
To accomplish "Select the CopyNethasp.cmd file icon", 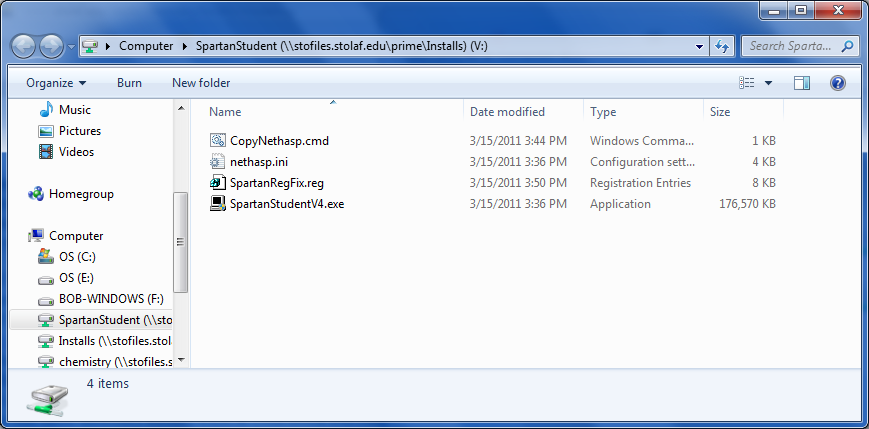I will (x=218, y=141).
